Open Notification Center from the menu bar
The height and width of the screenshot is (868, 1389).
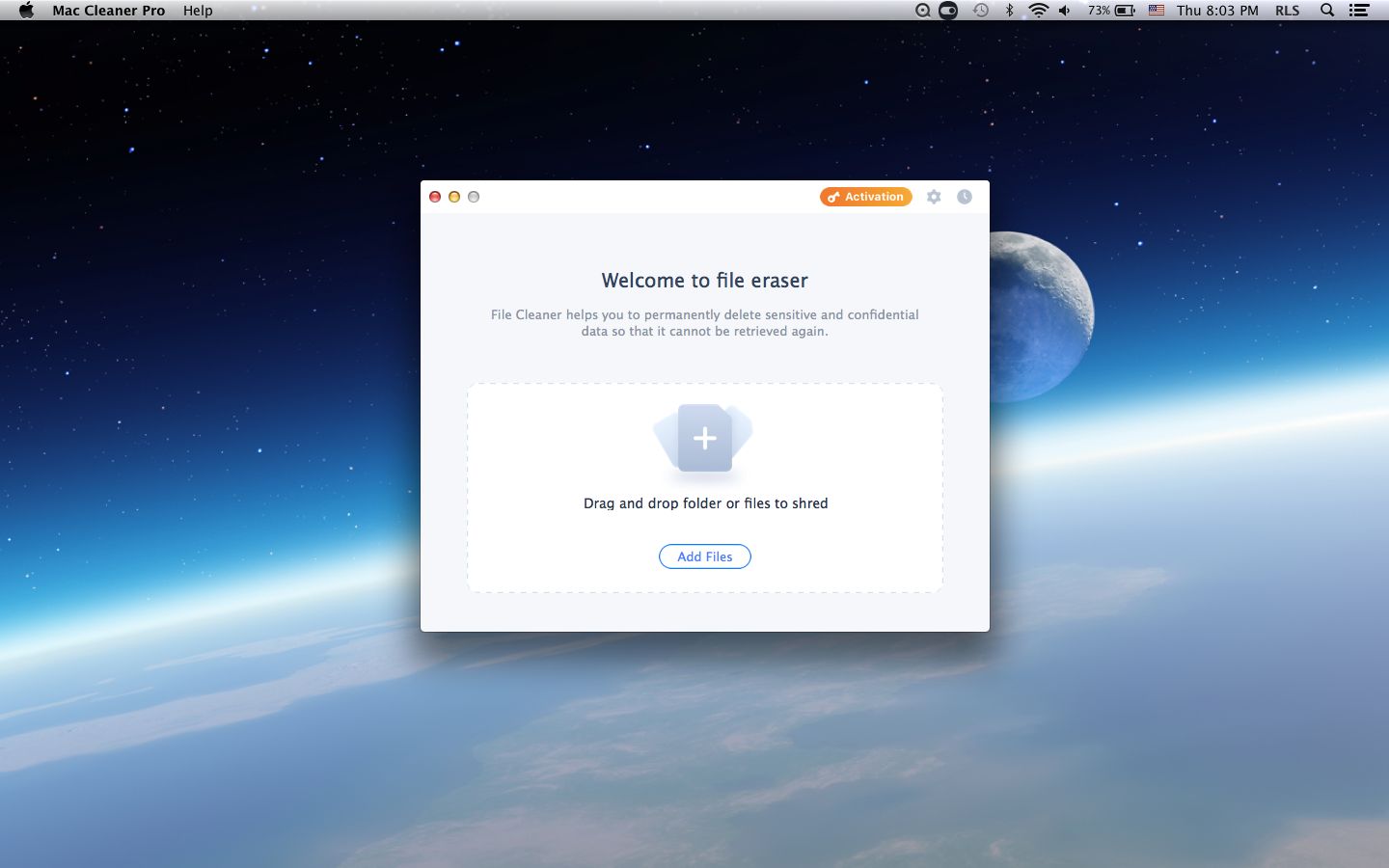pyautogui.click(x=1358, y=11)
